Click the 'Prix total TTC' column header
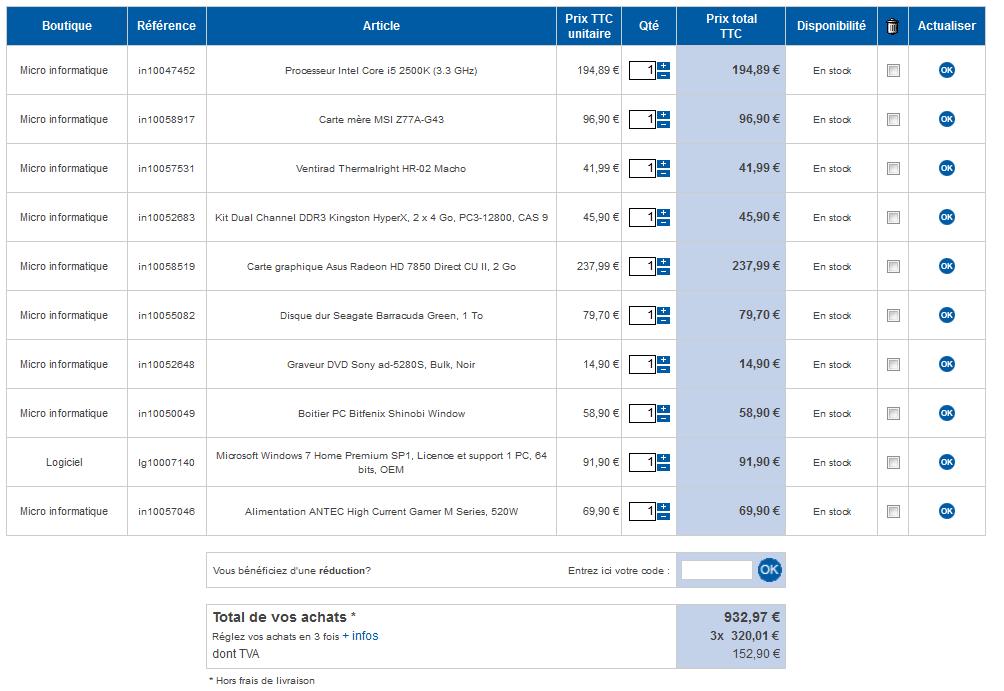The image size is (1004, 691). point(731,26)
